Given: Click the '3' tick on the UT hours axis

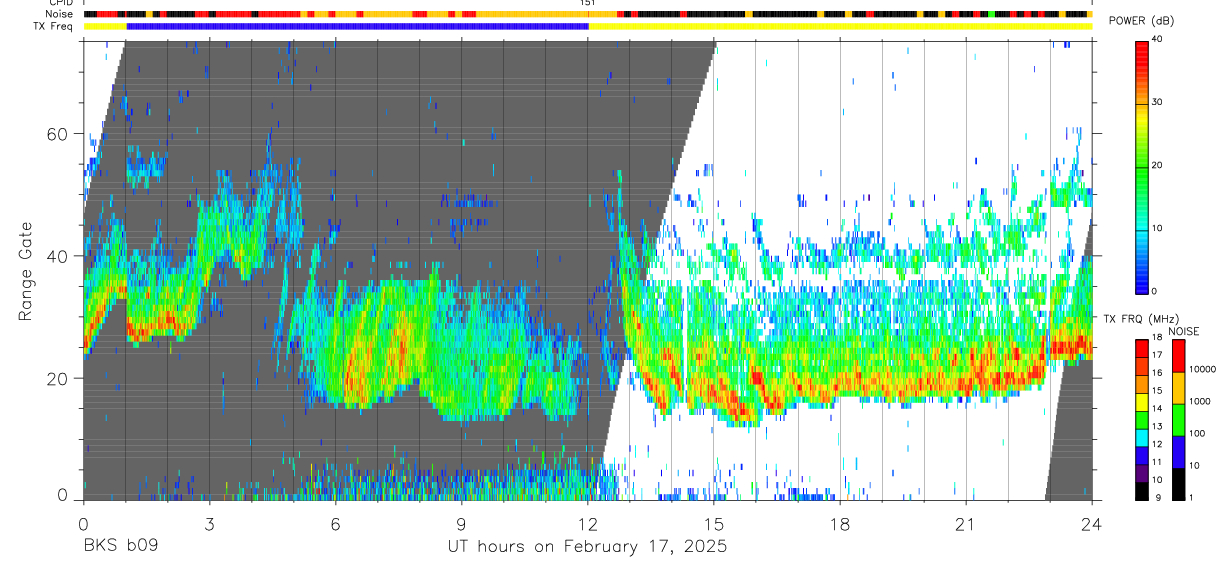Looking at the screenshot, I should [209, 524].
